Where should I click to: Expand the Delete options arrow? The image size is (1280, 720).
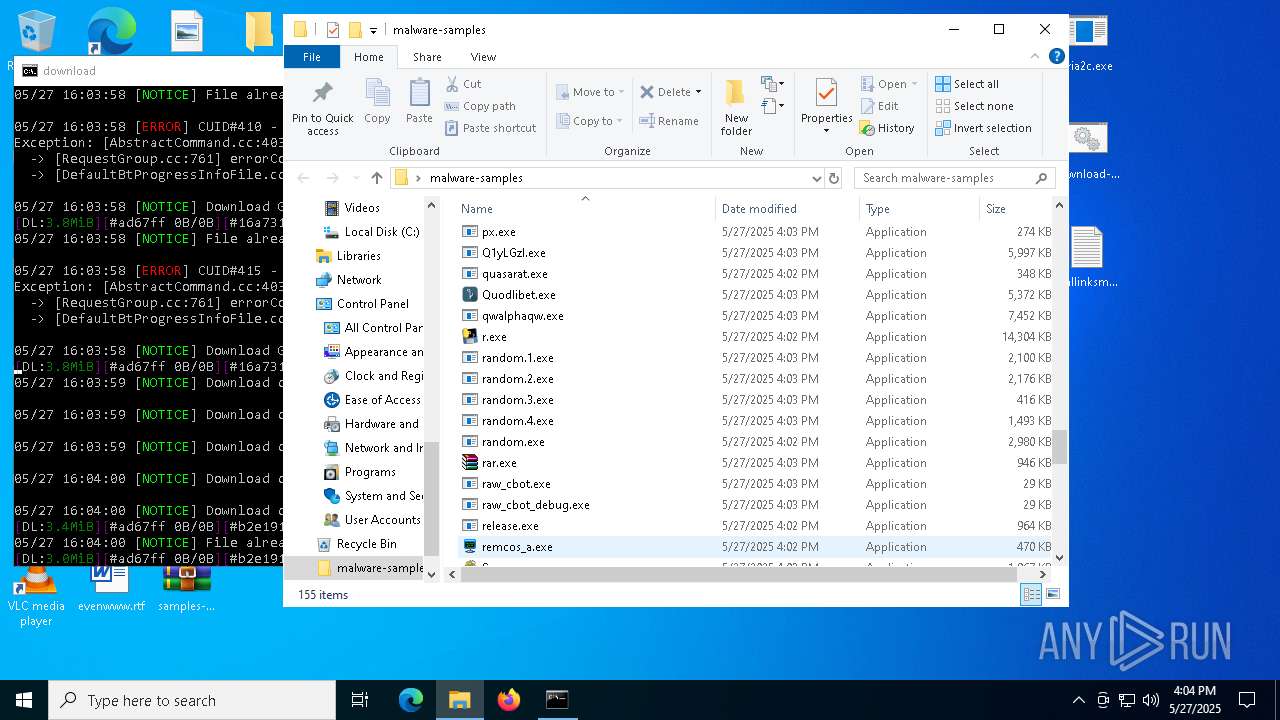click(x=698, y=92)
